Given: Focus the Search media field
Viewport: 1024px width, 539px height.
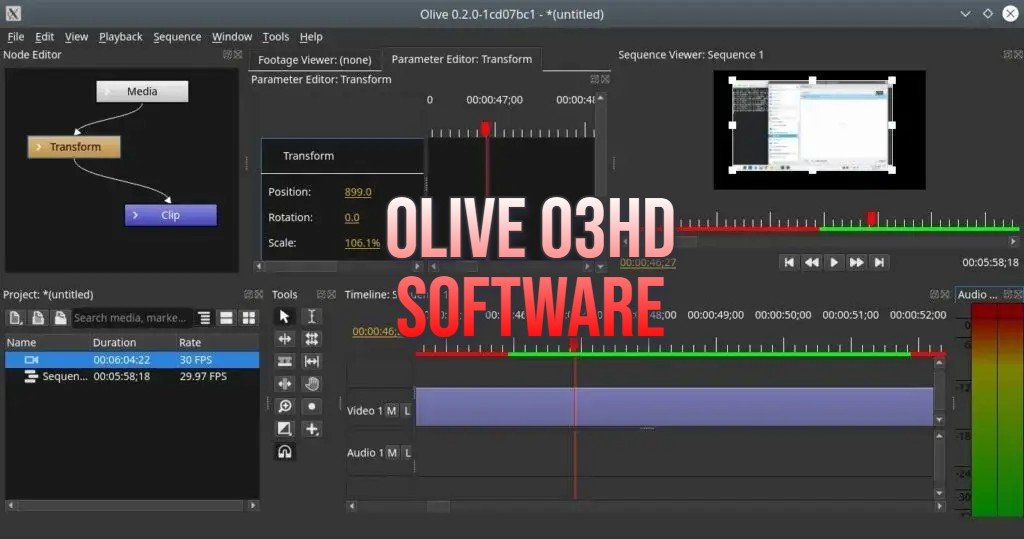Looking at the screenshot, I should [x=132, y=318].
